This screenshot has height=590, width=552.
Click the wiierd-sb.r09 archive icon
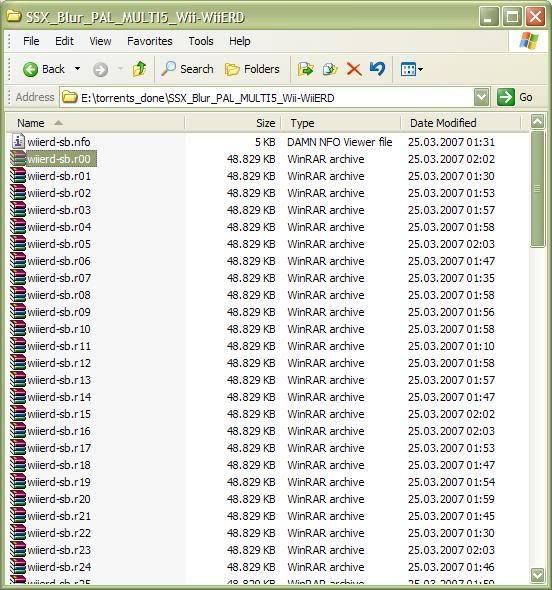18,312
